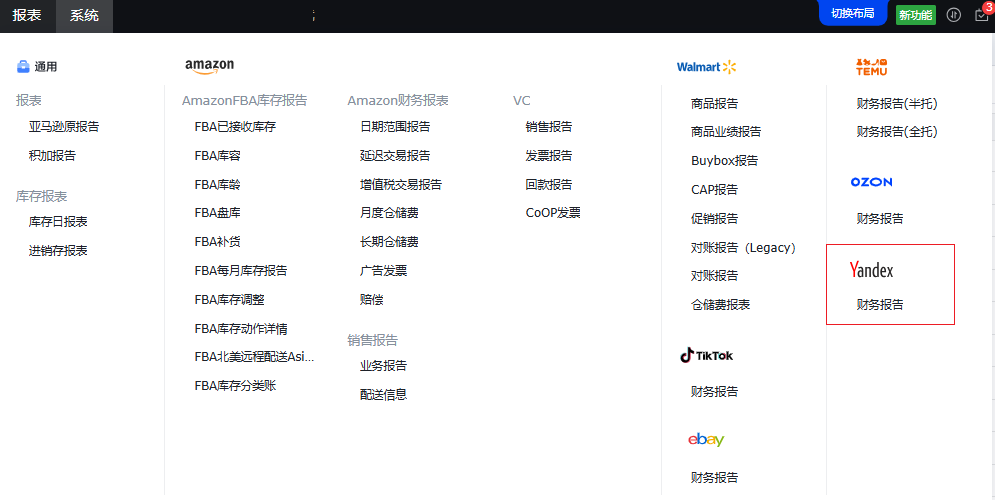Open Walmart Buybox报告

pos(725,161)
